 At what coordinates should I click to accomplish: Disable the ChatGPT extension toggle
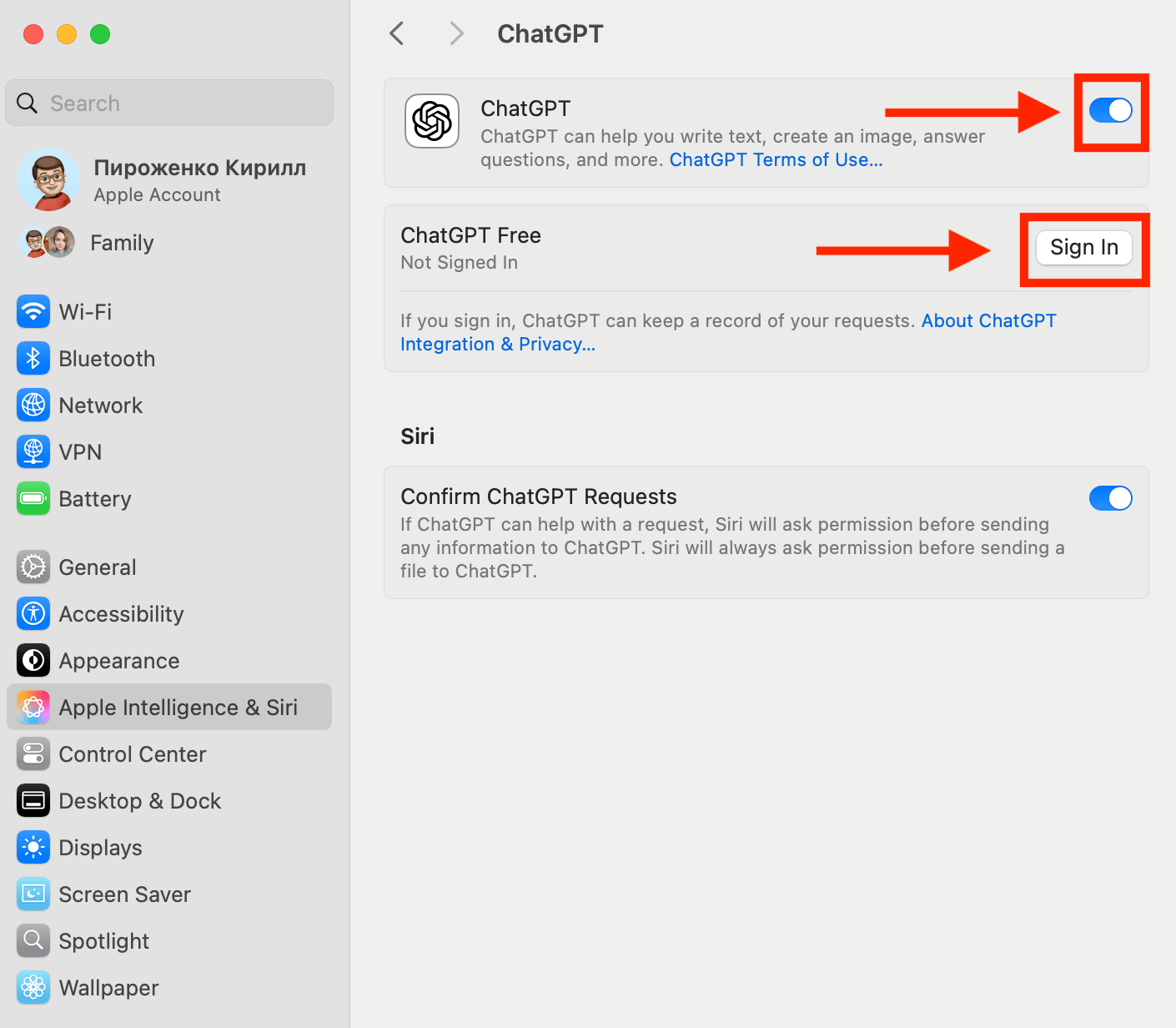click(x=1110, y=110)
